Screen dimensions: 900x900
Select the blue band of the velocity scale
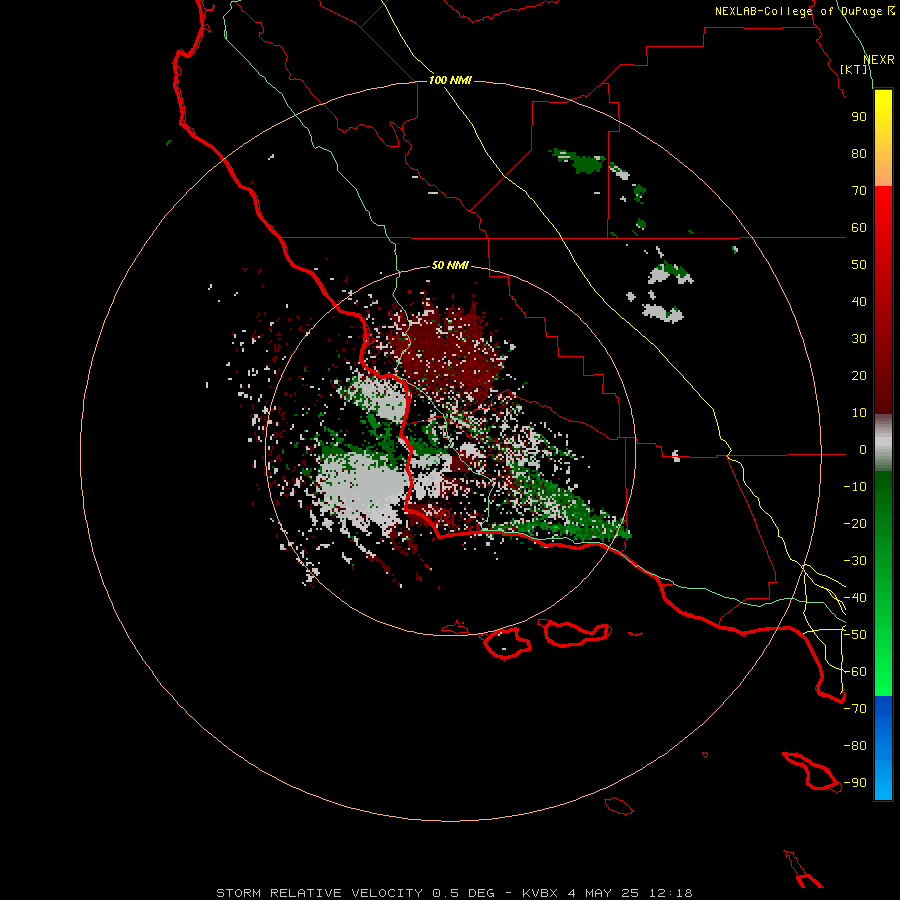[883, 747]
